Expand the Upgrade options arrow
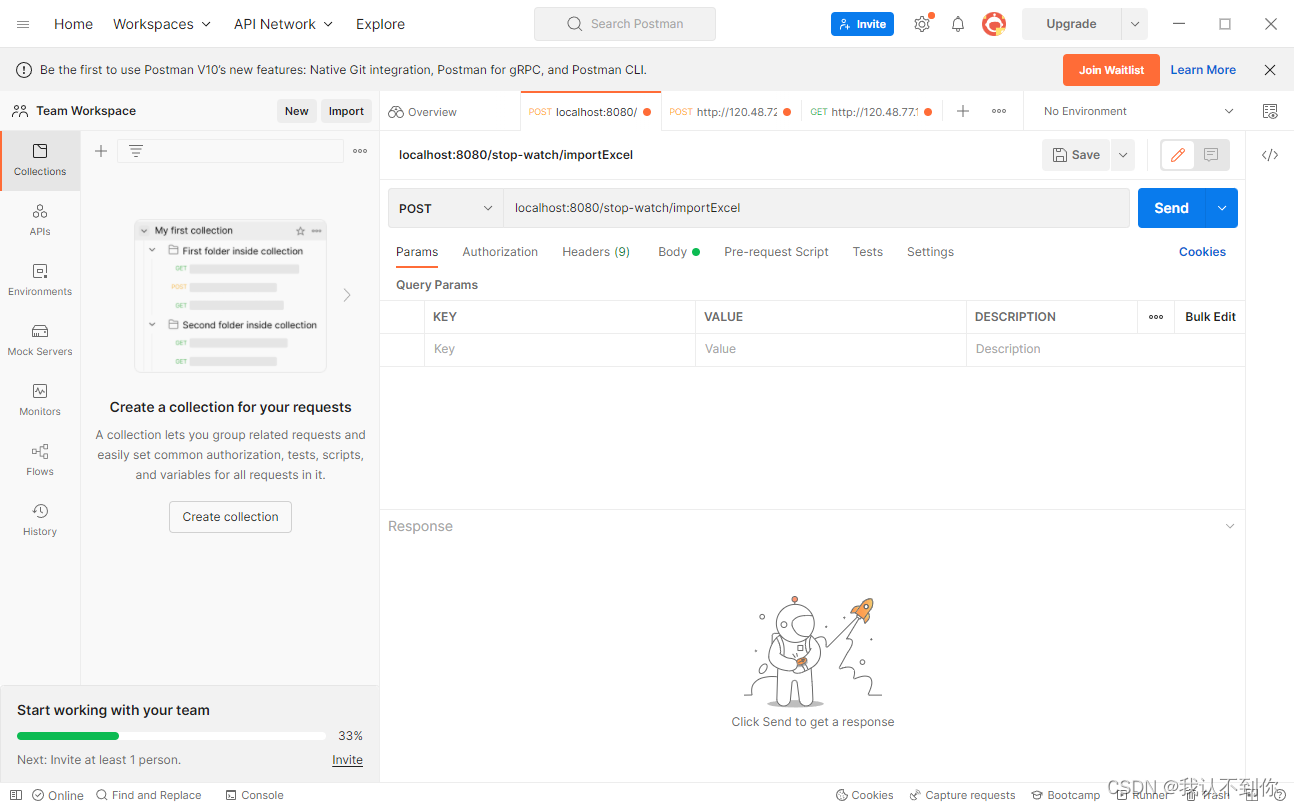1294x807 pixels. tap(1135, 24)
